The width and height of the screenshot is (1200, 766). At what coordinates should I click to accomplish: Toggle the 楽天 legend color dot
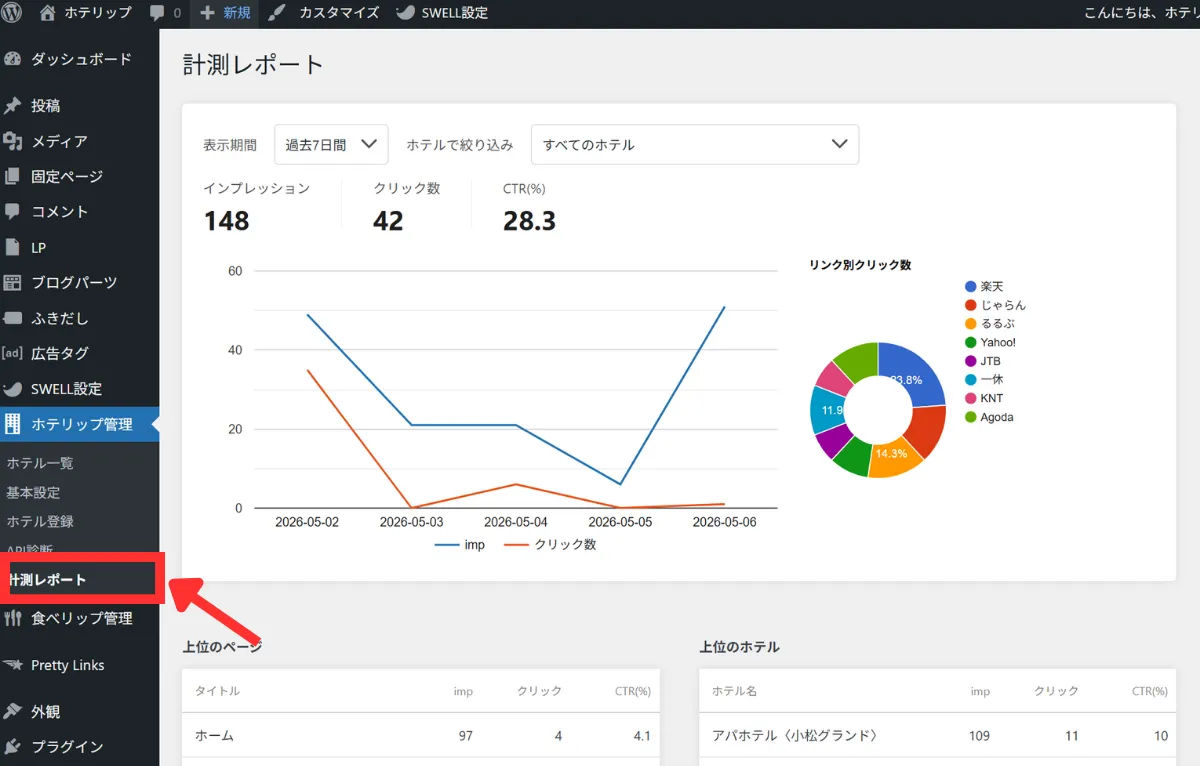[x=970, y=287]
